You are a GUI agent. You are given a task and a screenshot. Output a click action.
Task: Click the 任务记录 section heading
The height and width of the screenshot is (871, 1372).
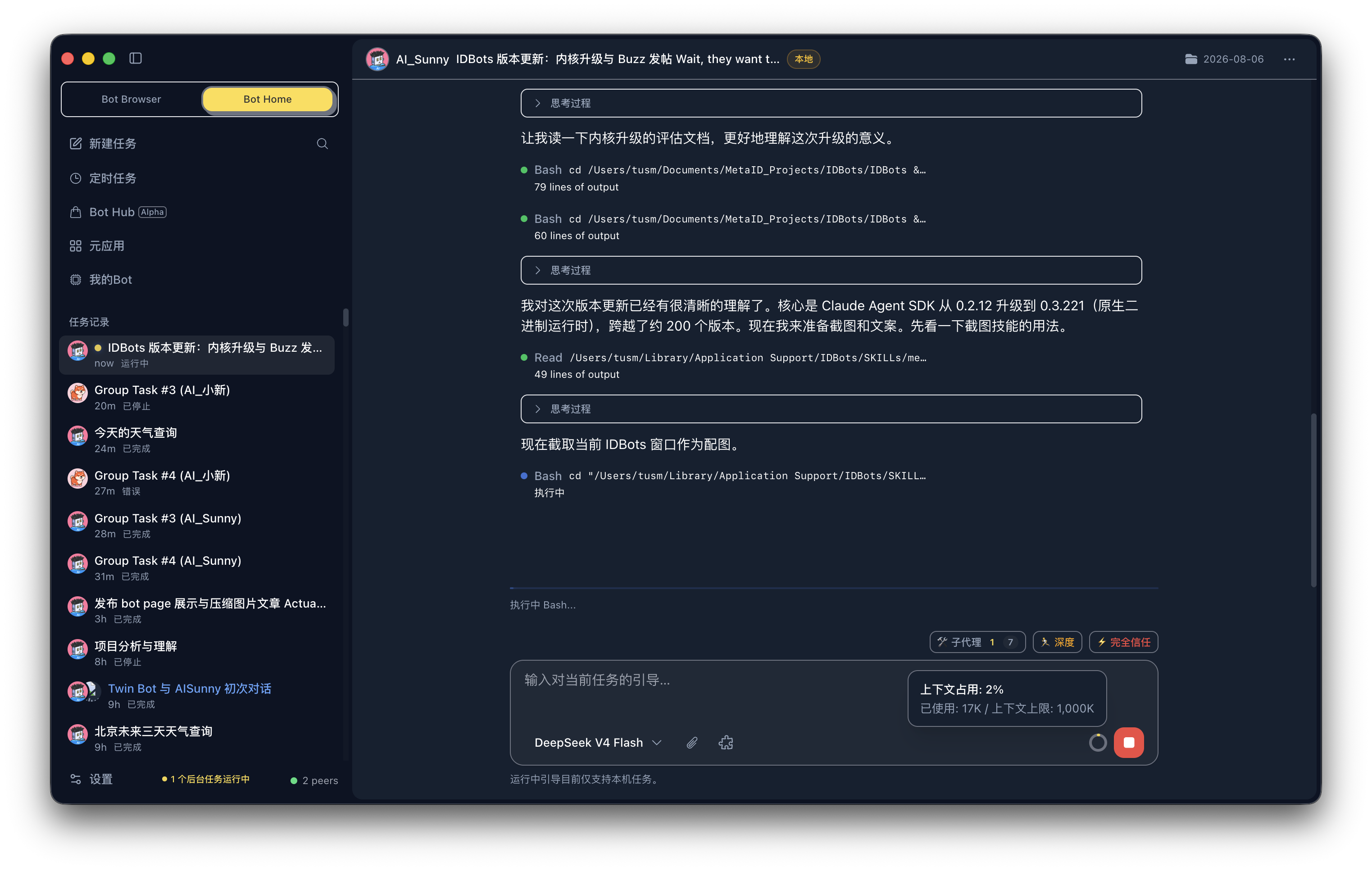pos(89,322)
